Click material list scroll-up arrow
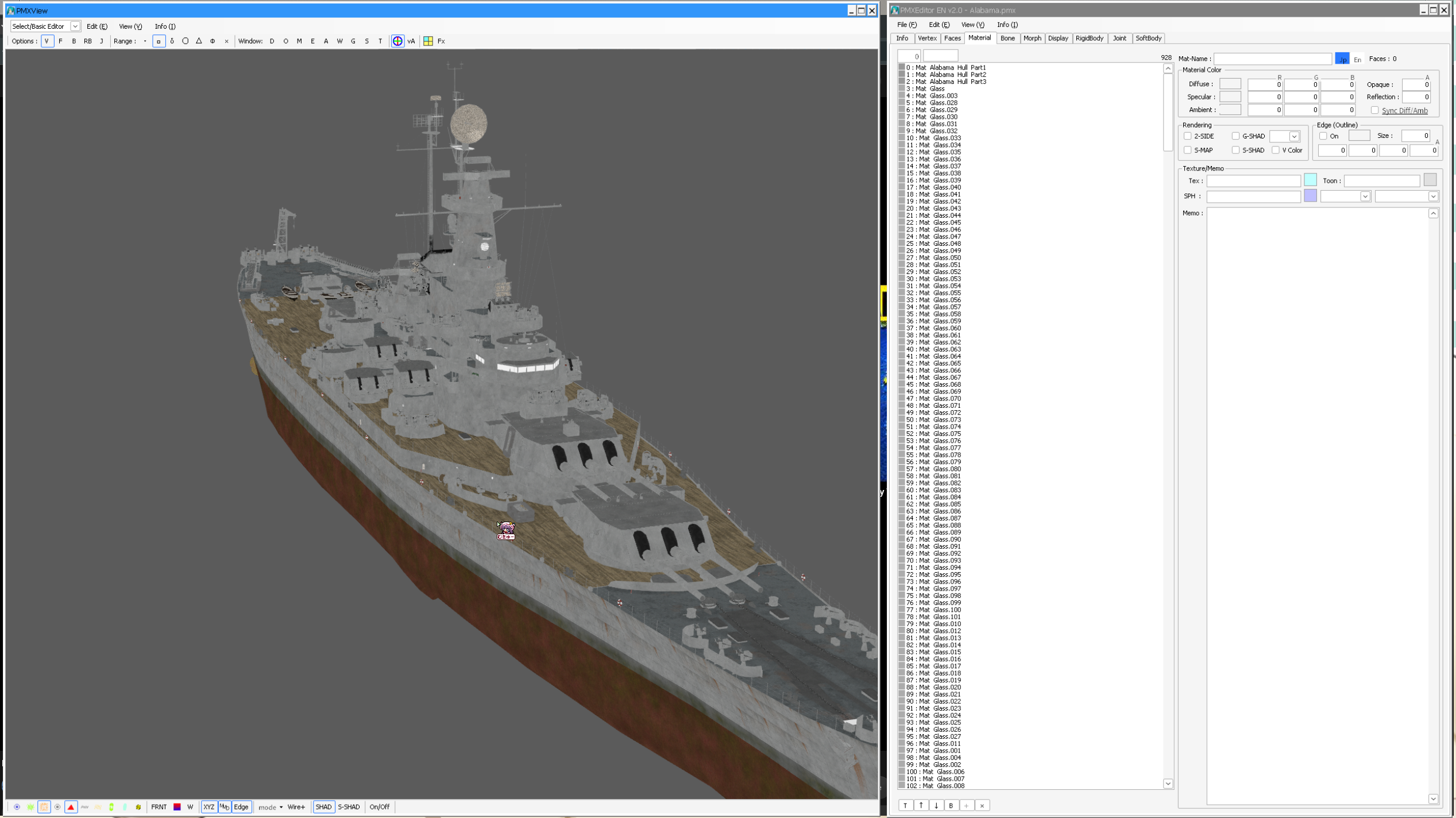The image size is (1456, 818). click(x=1168, y=68)
